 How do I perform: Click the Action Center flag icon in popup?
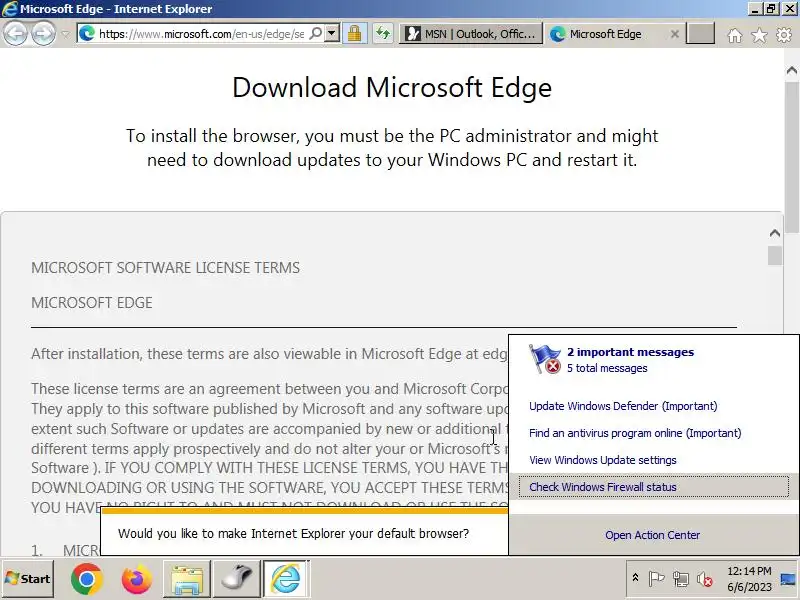545,359
